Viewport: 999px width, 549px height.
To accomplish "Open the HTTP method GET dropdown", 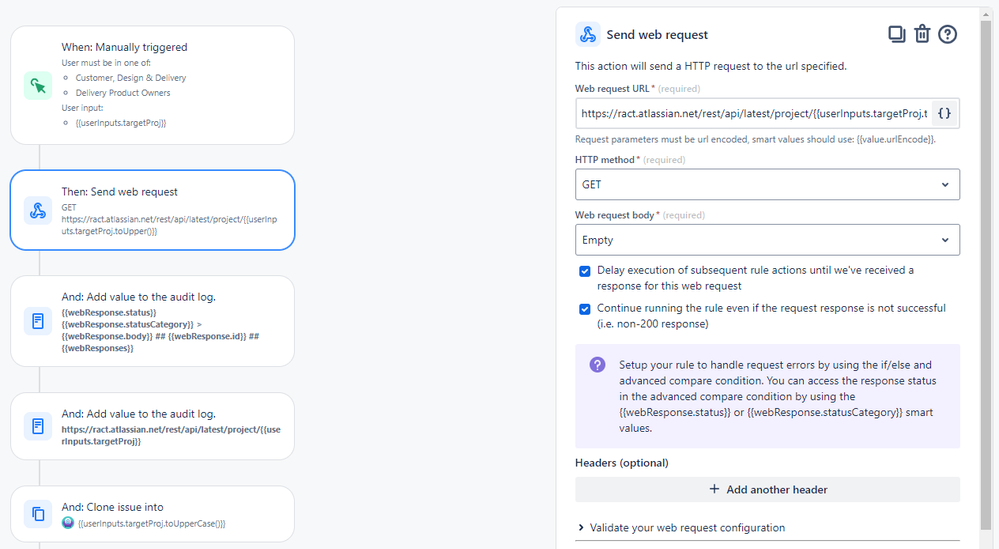I will [x=767, y=185].
